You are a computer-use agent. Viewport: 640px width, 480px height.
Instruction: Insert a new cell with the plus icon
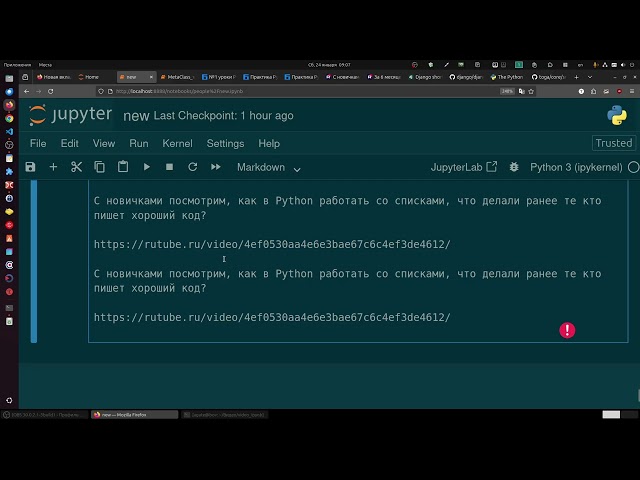point(53,167)
